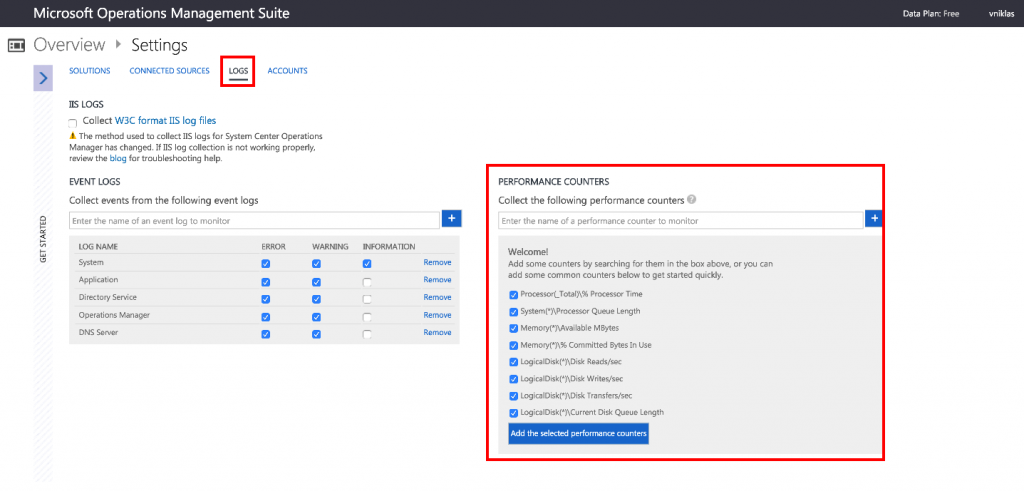This screenshot has width=1024, height=491.
Task: Uncheck Error for System log
Action: [266, 264]
